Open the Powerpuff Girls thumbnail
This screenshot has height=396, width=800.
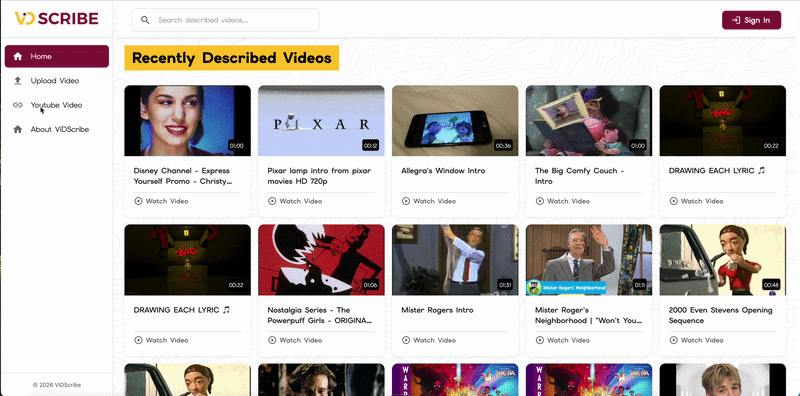click(x=321, y=260)
